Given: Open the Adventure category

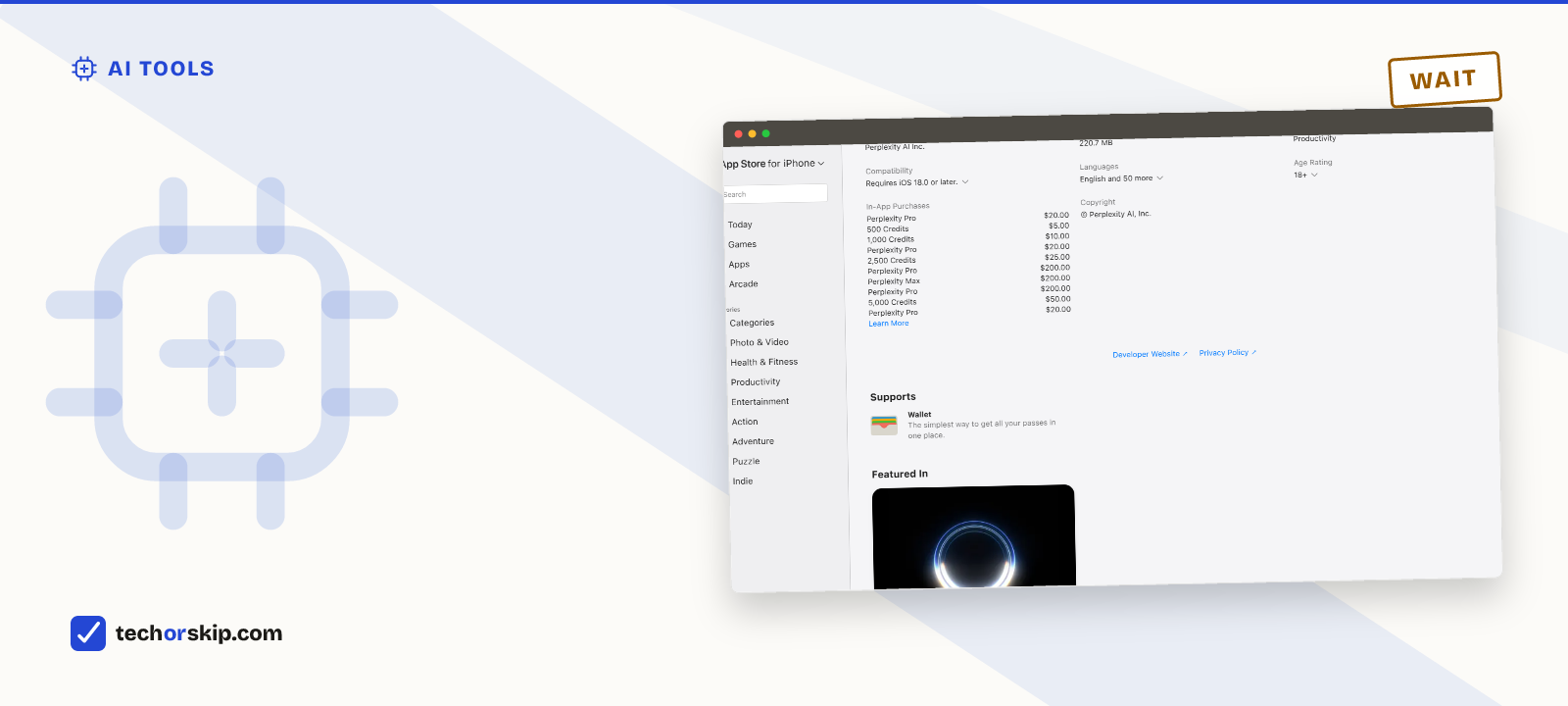Looking at the screenshot, I should pos(753,441).
